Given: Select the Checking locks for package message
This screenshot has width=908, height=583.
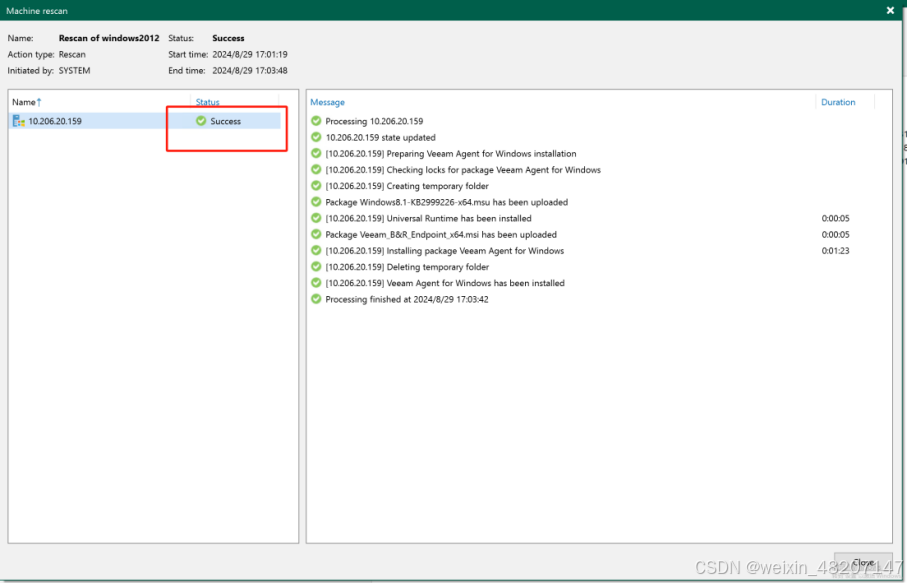Looking at the screenshot, I should 463,170.
